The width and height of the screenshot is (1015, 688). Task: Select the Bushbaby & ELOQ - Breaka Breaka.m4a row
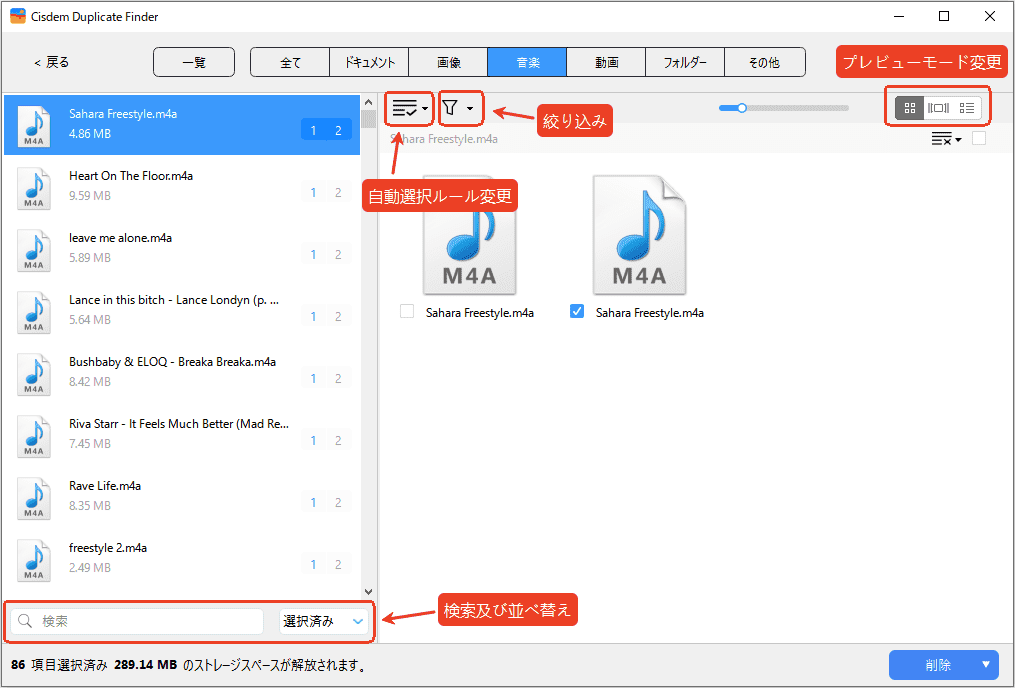pyautogui.click(x=182, y=374)
